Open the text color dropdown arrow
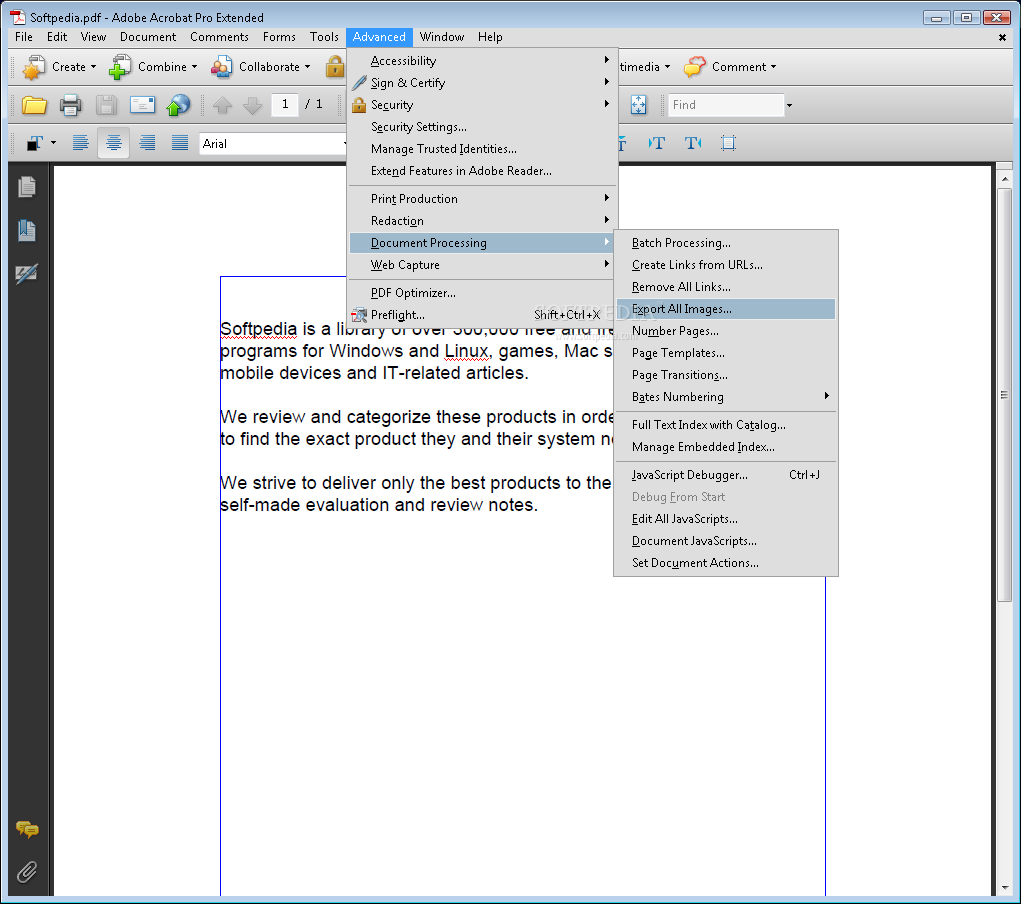Image resolution: width=1021 pixels, height=904 pixels. point(53,143)
